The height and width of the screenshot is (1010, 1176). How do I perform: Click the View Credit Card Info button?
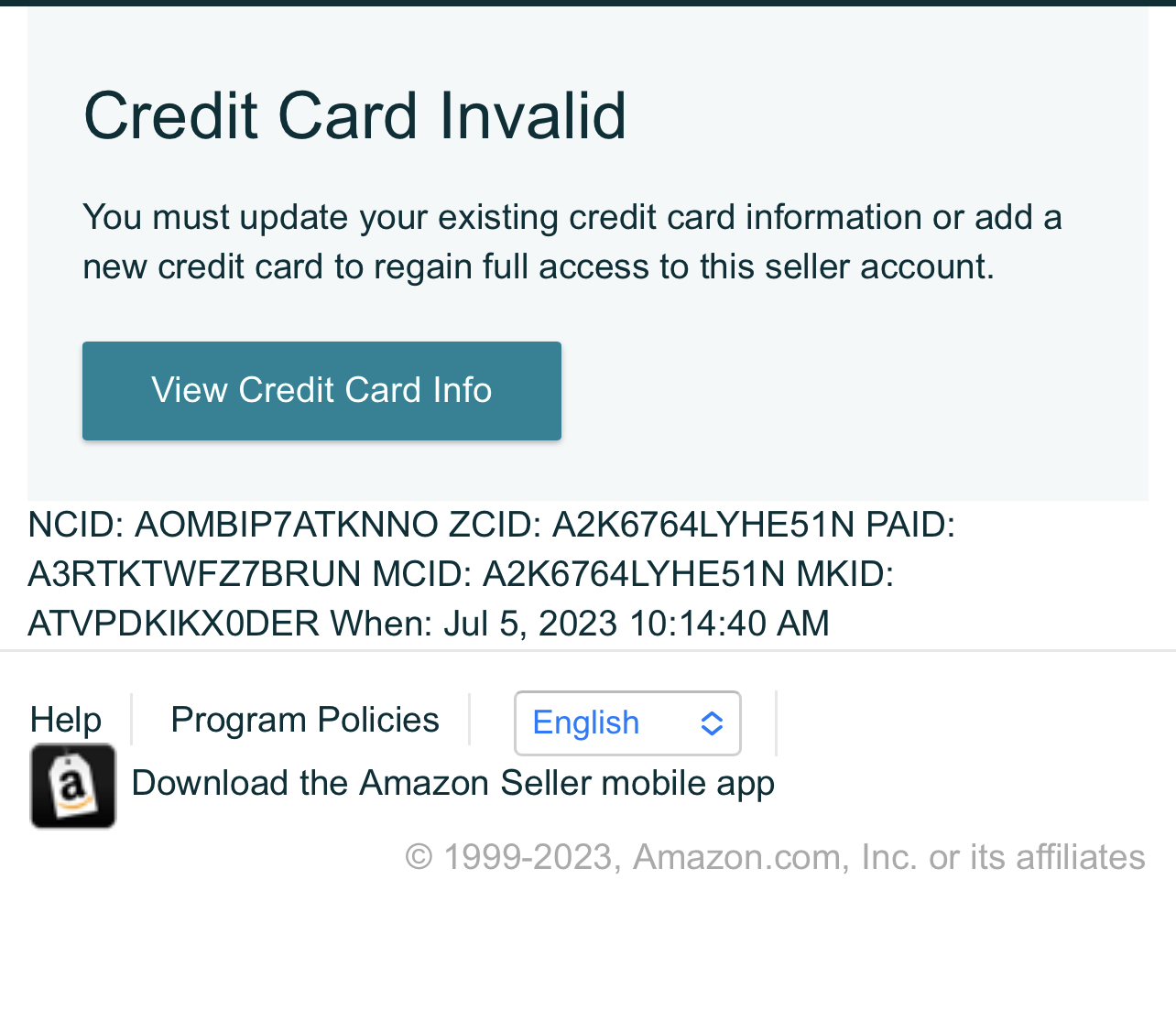click(x=321, y=391)
